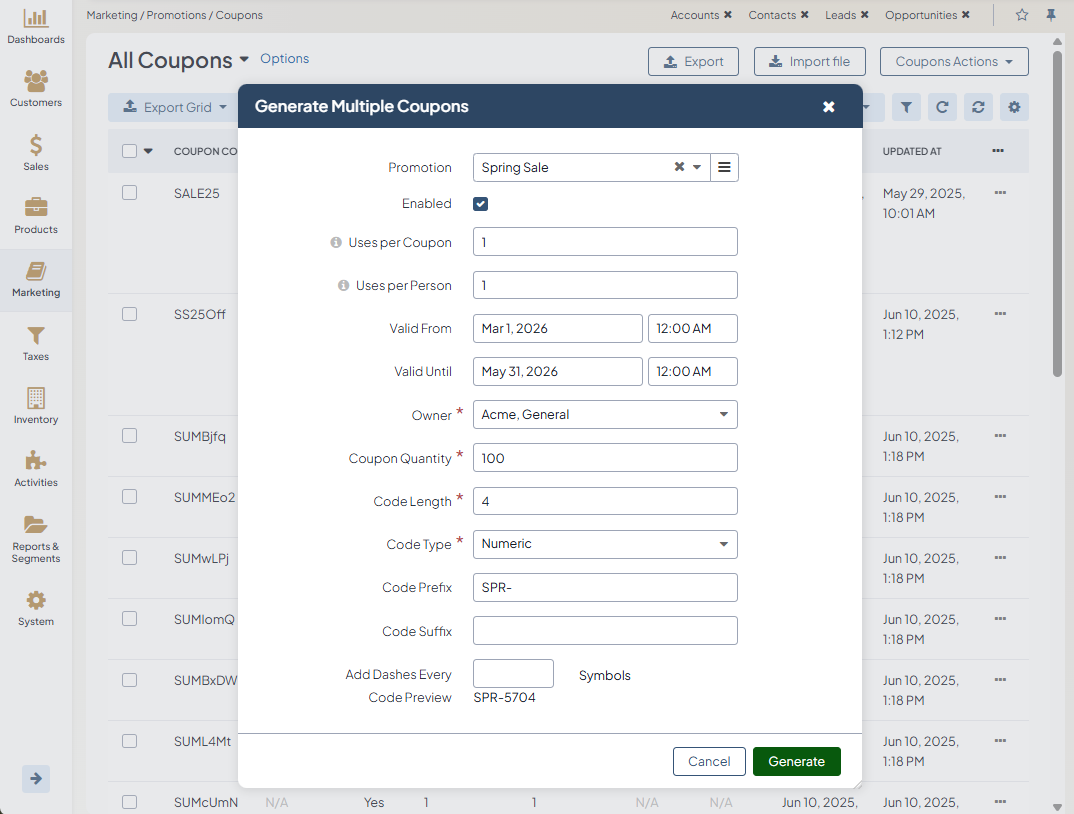Click the grid filter funnel icon
The image size is (1074, 814).
coord(905,107)
